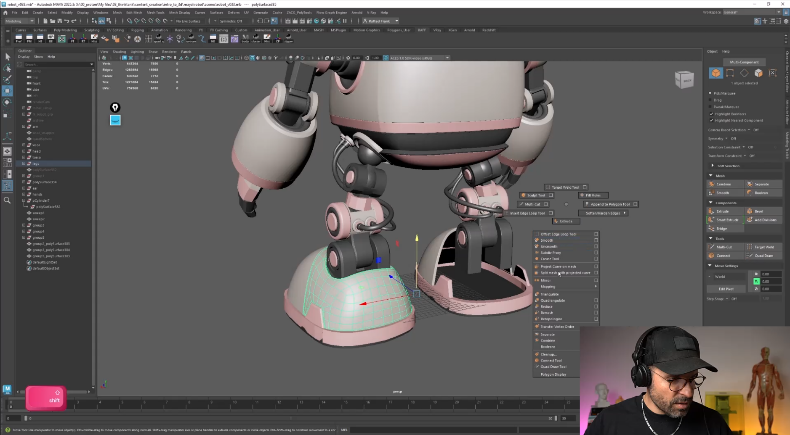Choose Split mesh with projected curve

coord(564,273)
